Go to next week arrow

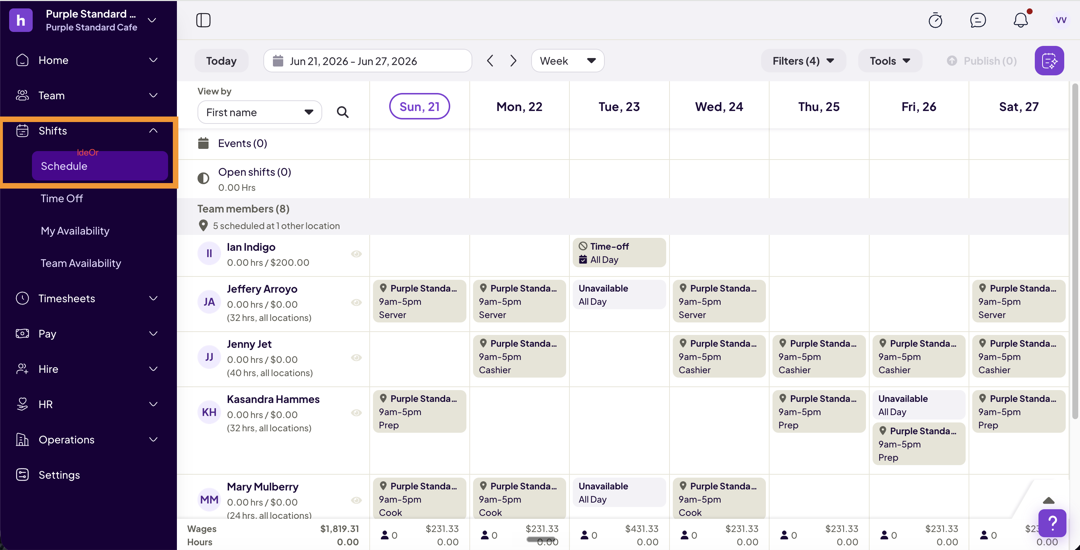(x=513, y=61)
